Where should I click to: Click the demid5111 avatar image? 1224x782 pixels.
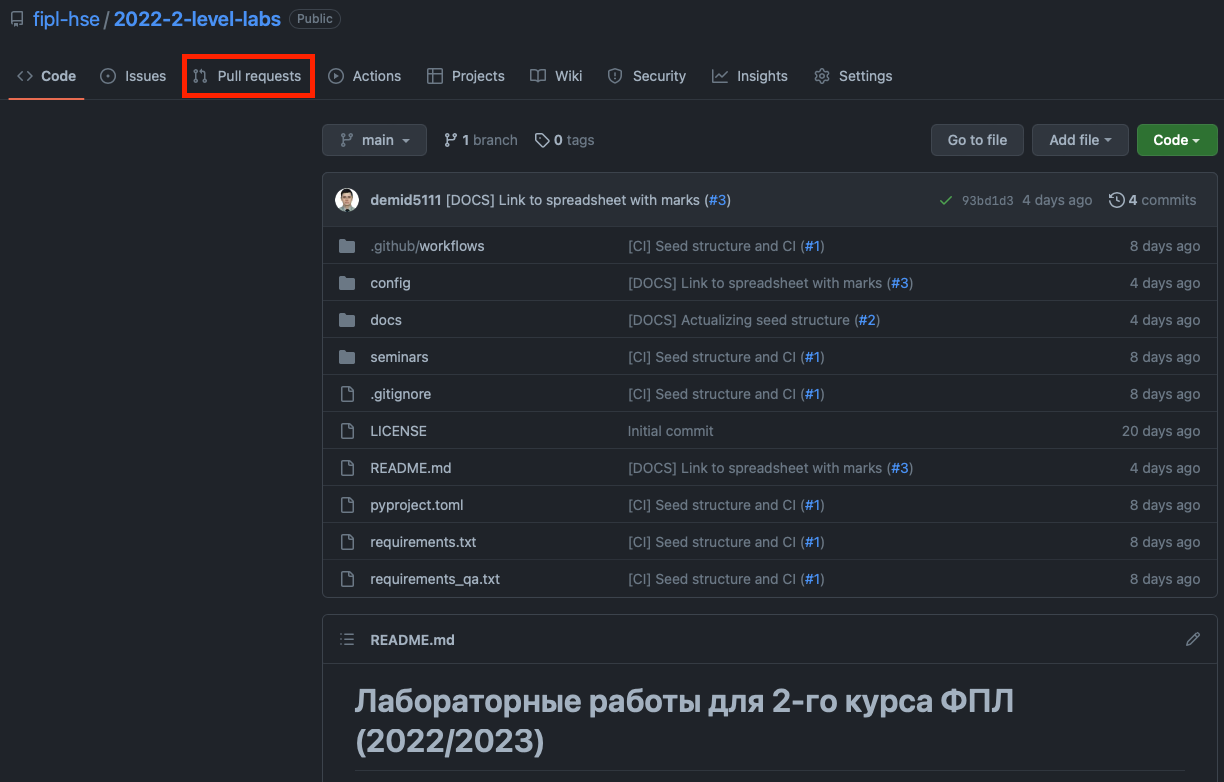[x=347, y=200]
